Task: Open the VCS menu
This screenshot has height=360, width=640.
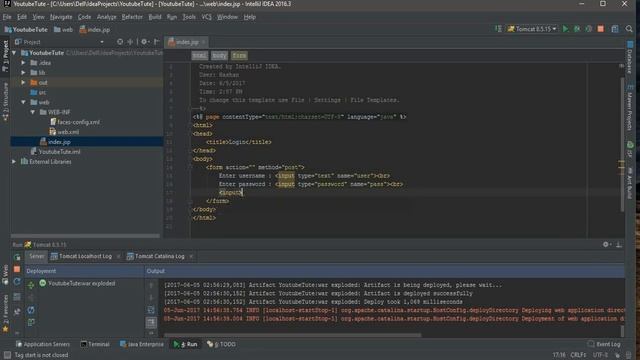Action: pos(207,17)
